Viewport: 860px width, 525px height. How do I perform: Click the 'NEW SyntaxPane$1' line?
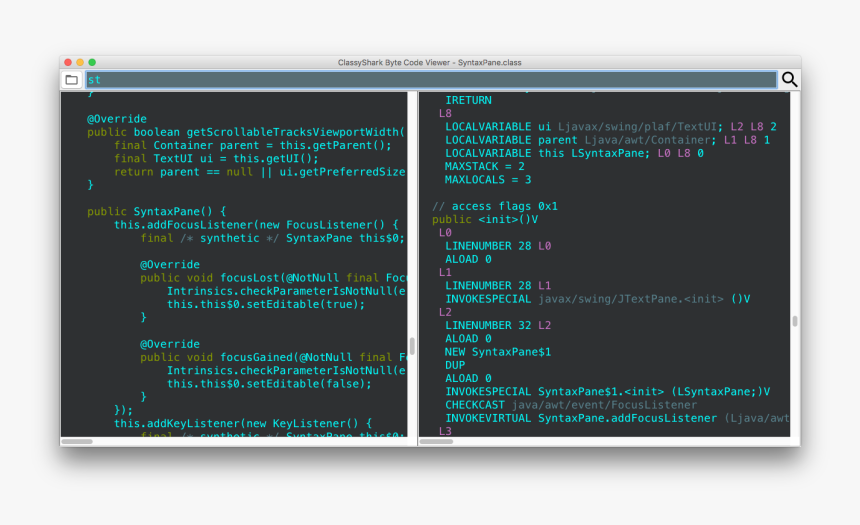coord(498,352)
